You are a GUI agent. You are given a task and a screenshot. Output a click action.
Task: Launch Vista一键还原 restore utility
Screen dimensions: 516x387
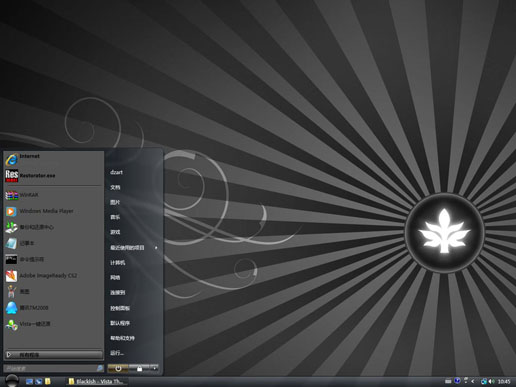pyautogui.click(x=53, y=324)
